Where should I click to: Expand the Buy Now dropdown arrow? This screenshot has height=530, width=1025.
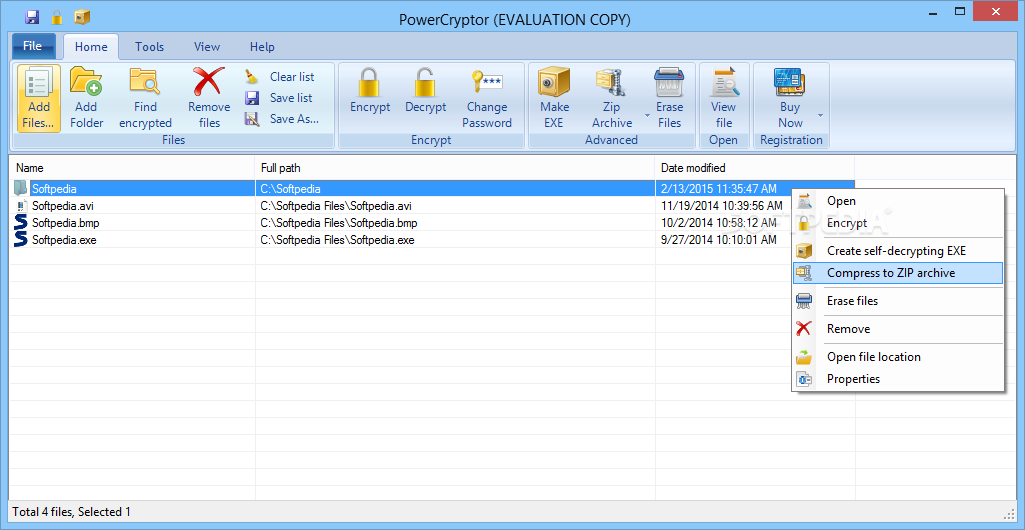tap(820, 116)
